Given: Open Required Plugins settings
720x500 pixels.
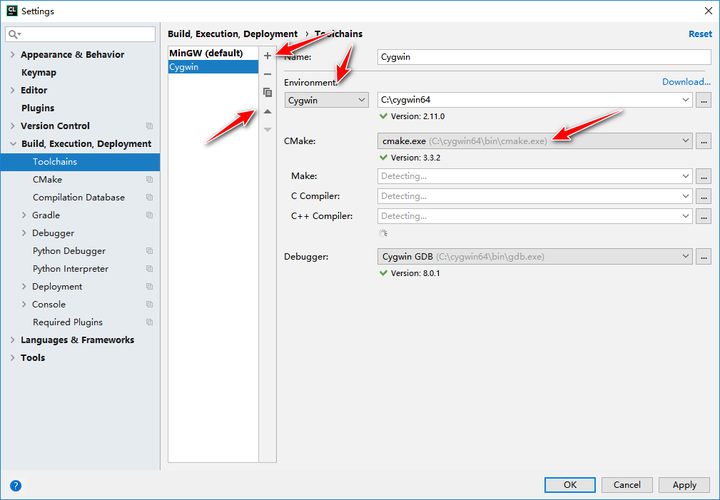Looking at the screenshot, I should coord(68,322).
